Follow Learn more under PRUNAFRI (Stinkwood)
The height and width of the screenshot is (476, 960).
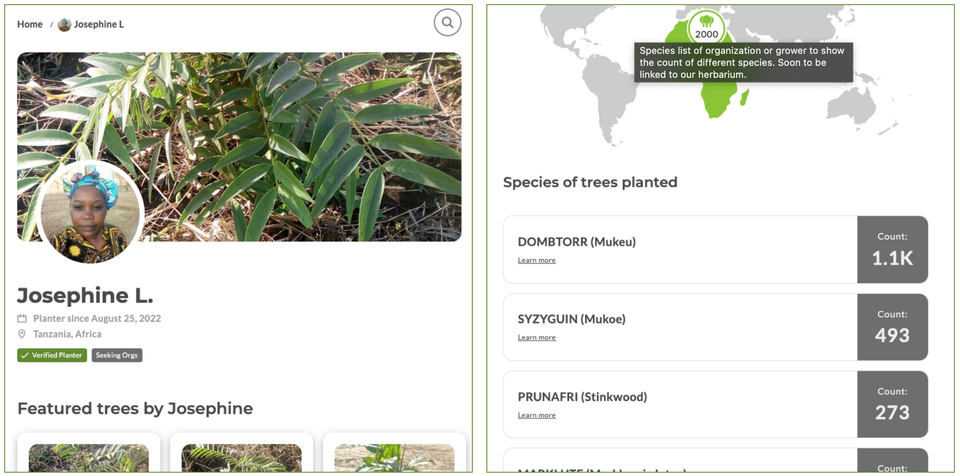click(537, 415)
